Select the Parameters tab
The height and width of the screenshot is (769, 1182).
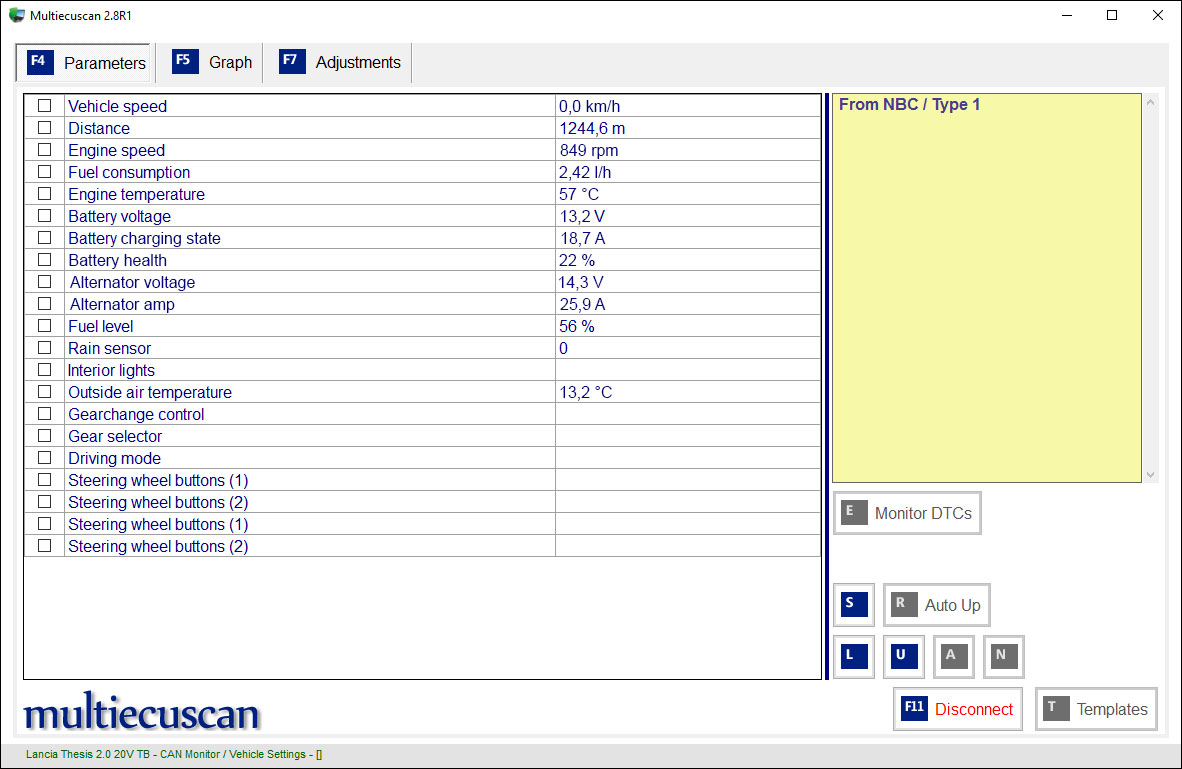point(84,63)
